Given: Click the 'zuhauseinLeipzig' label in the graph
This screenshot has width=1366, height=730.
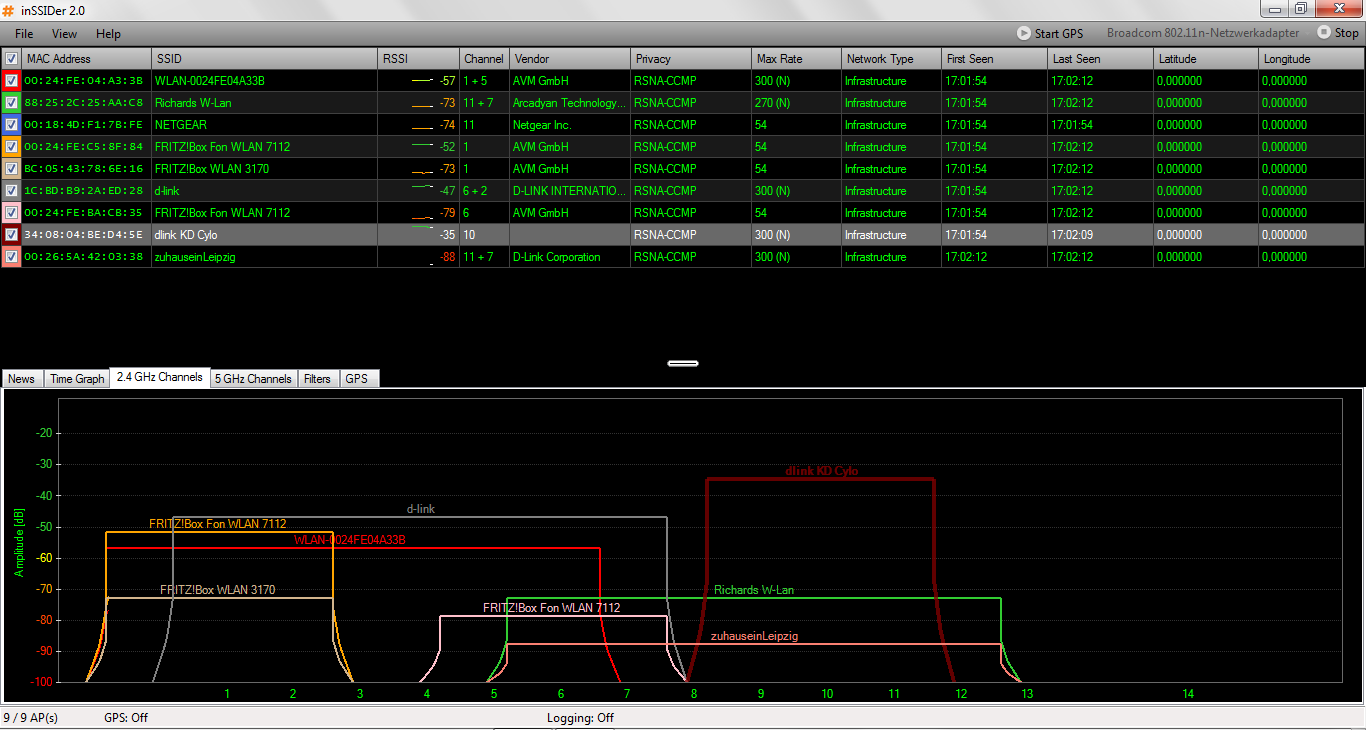Looking at the screenshot, I should click(754, 636).
